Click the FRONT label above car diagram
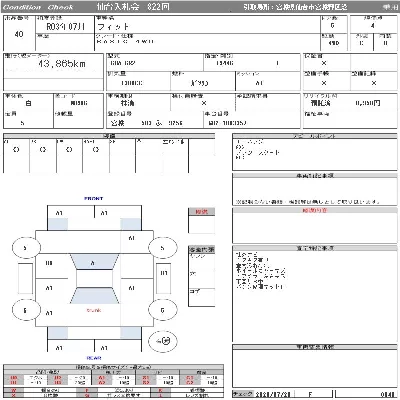Screen dimensions: 400x400 [94, 198]
